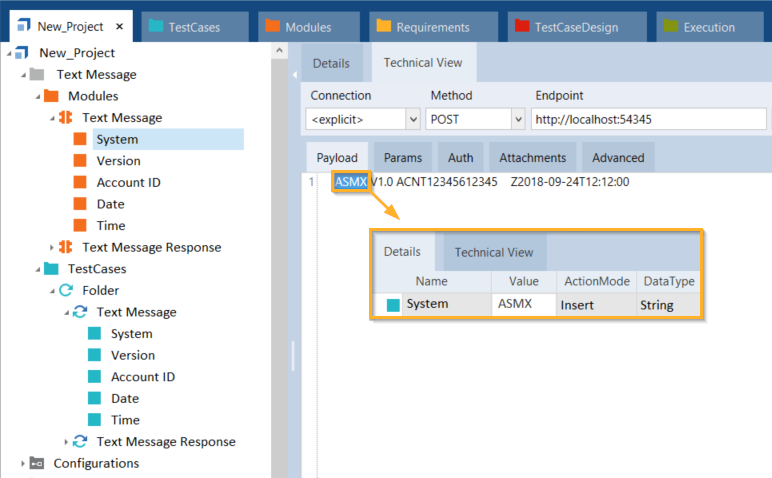Switch to the Details tab above Connection
This screenshot has width=772, height=478.
331,63
